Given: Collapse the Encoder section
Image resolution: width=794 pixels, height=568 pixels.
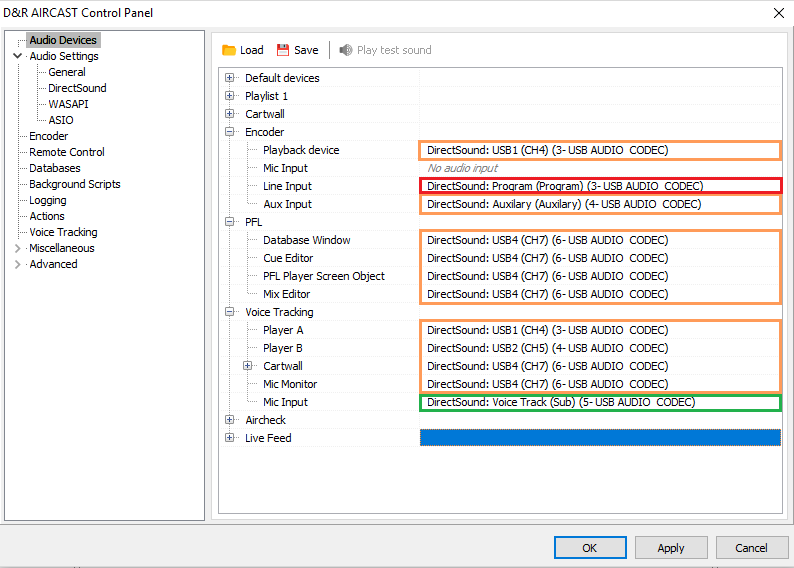Looking at the screenshot, I should 230,132.
